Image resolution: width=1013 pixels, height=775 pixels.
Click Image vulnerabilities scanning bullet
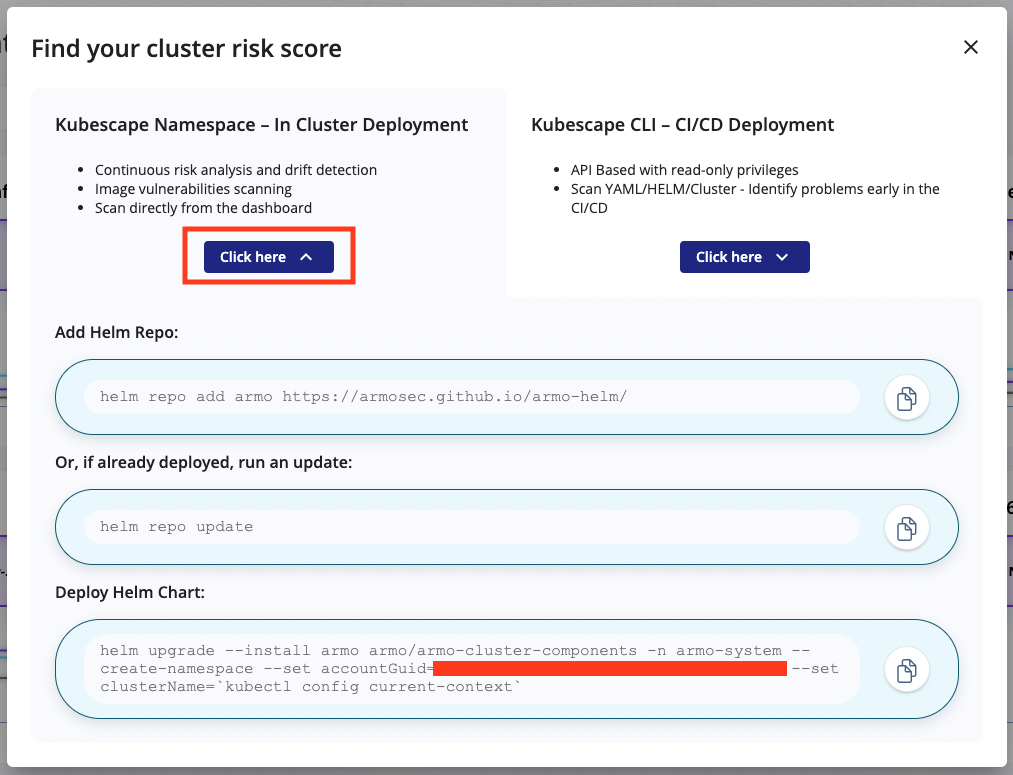click(193, 189)
